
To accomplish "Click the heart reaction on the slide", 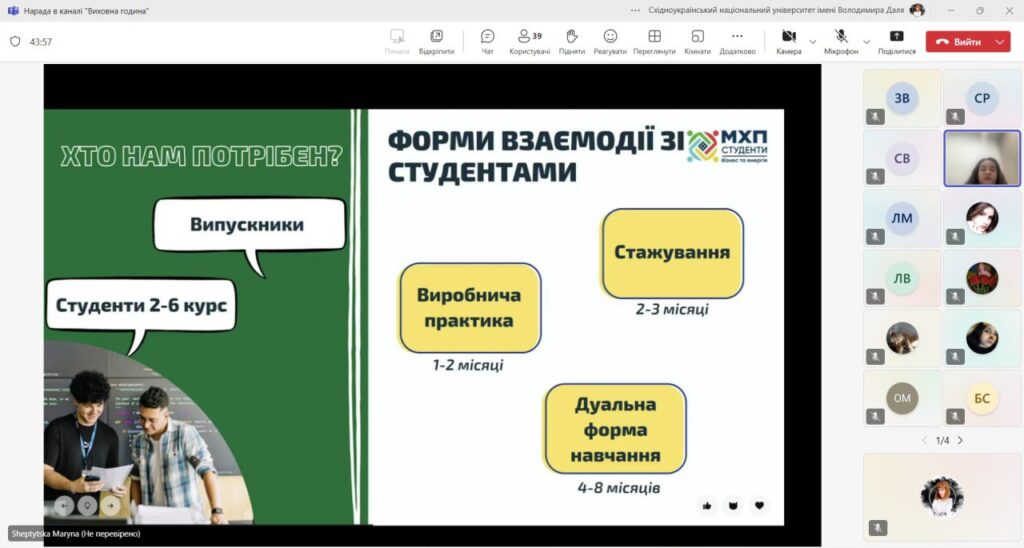I will point(759,505).
